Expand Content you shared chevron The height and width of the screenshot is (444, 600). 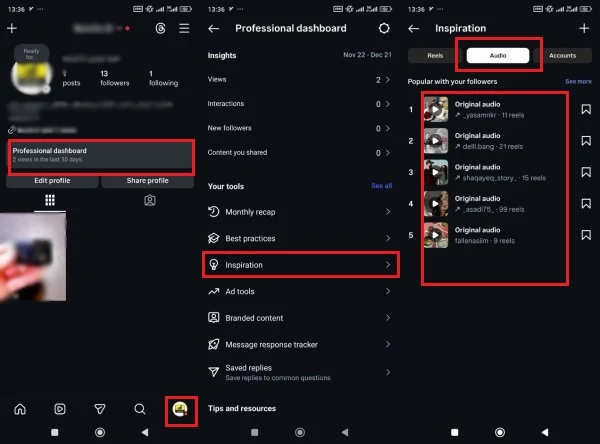(x=388, y=153)
